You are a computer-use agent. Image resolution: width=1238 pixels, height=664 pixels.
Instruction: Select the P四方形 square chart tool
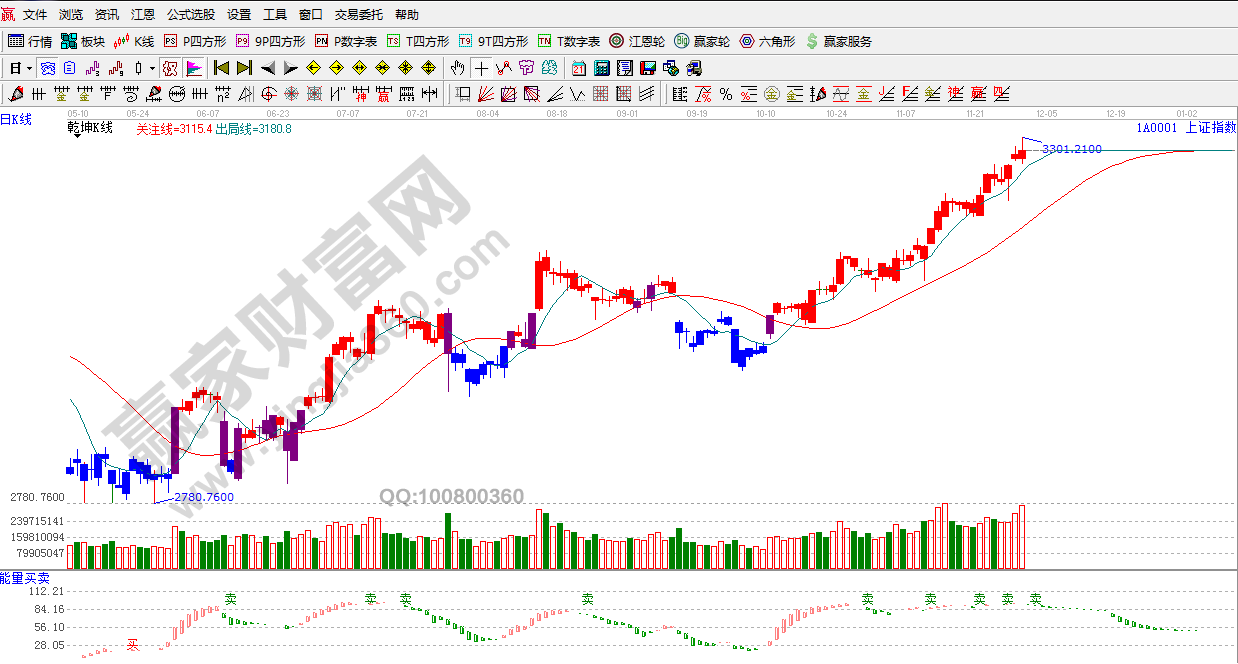point(195,41)
